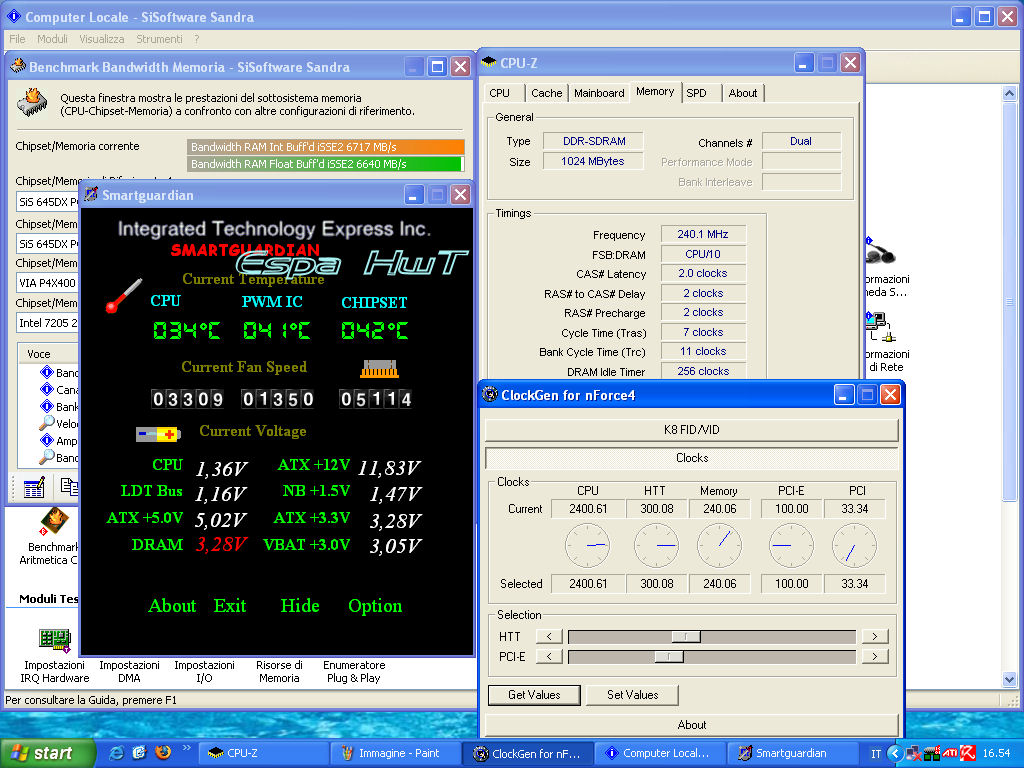This screenshot has height=768, width=1024.
Task: Expand hidden system tray icons
Action: coord(895,753)
